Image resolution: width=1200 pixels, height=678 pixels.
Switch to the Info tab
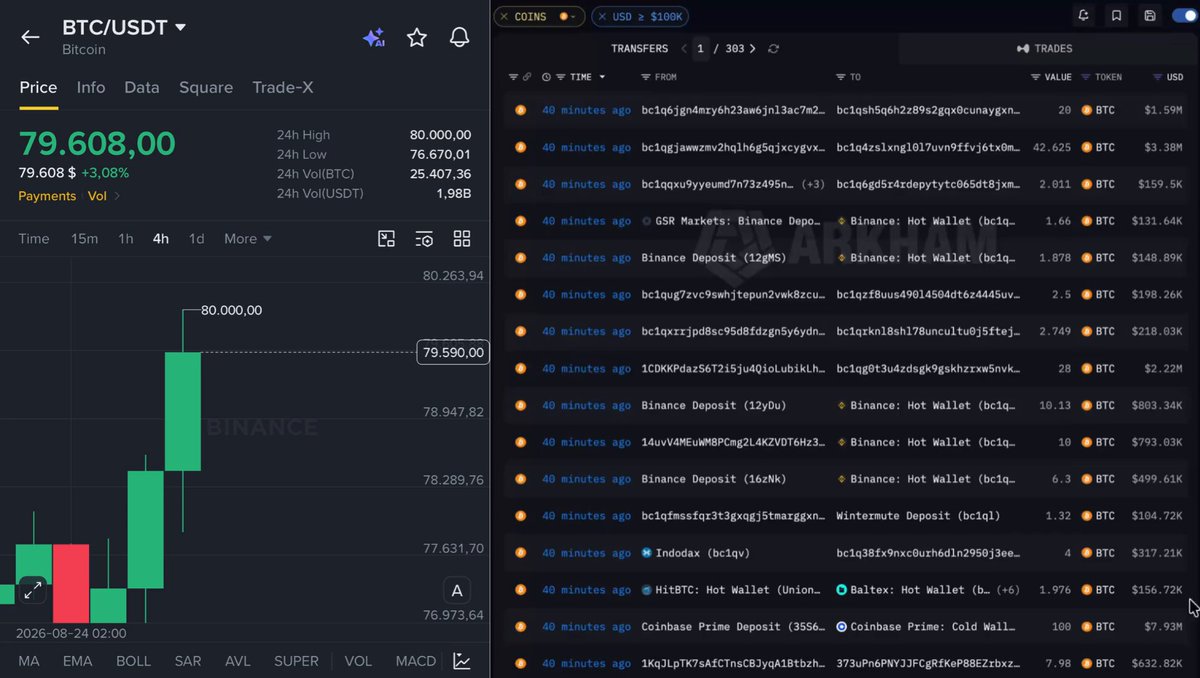point(91,88)
